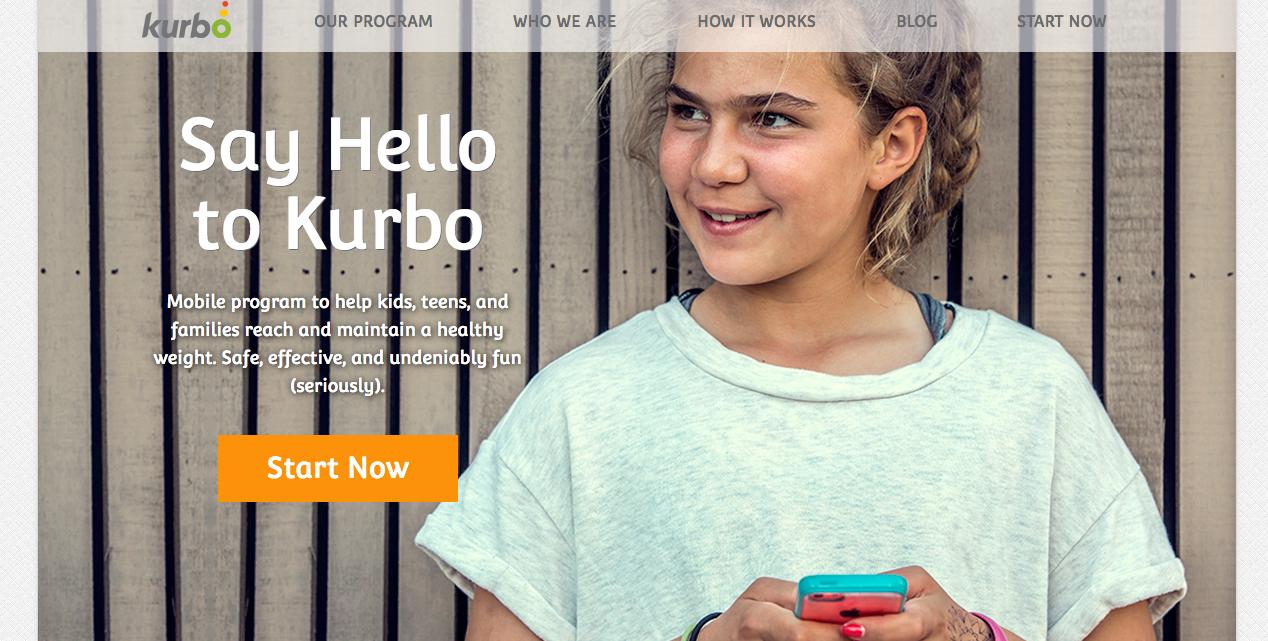Click the girl's red-painted fingernail

(852, 630)
